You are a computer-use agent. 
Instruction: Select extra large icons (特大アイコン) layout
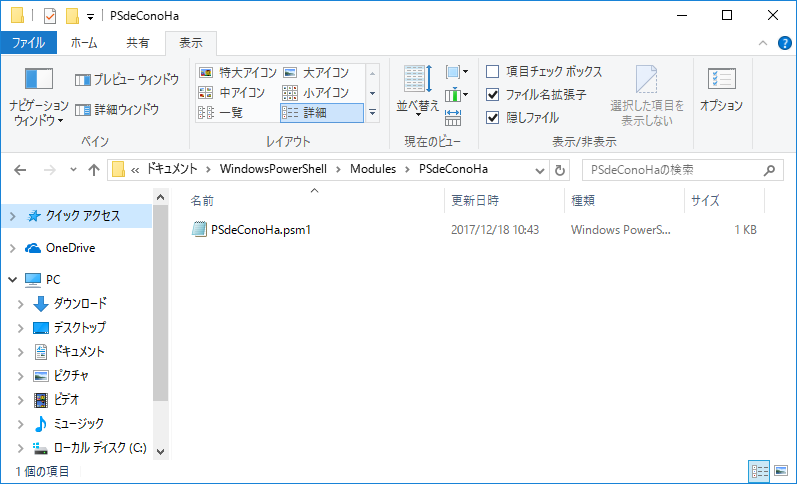pos(237,73)
